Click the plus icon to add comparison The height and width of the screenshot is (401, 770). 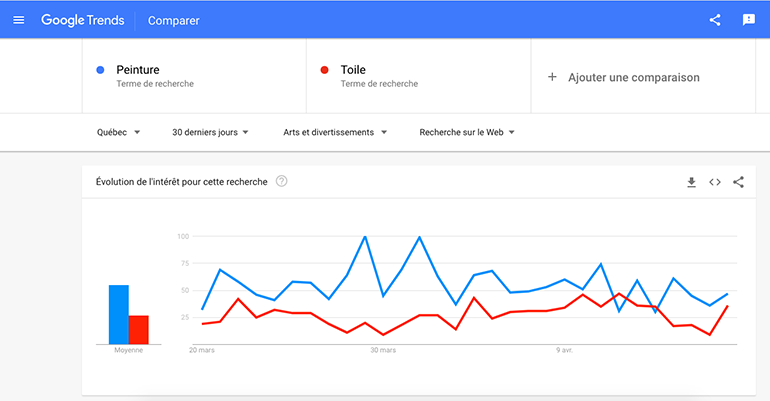(x=552, y=77)
